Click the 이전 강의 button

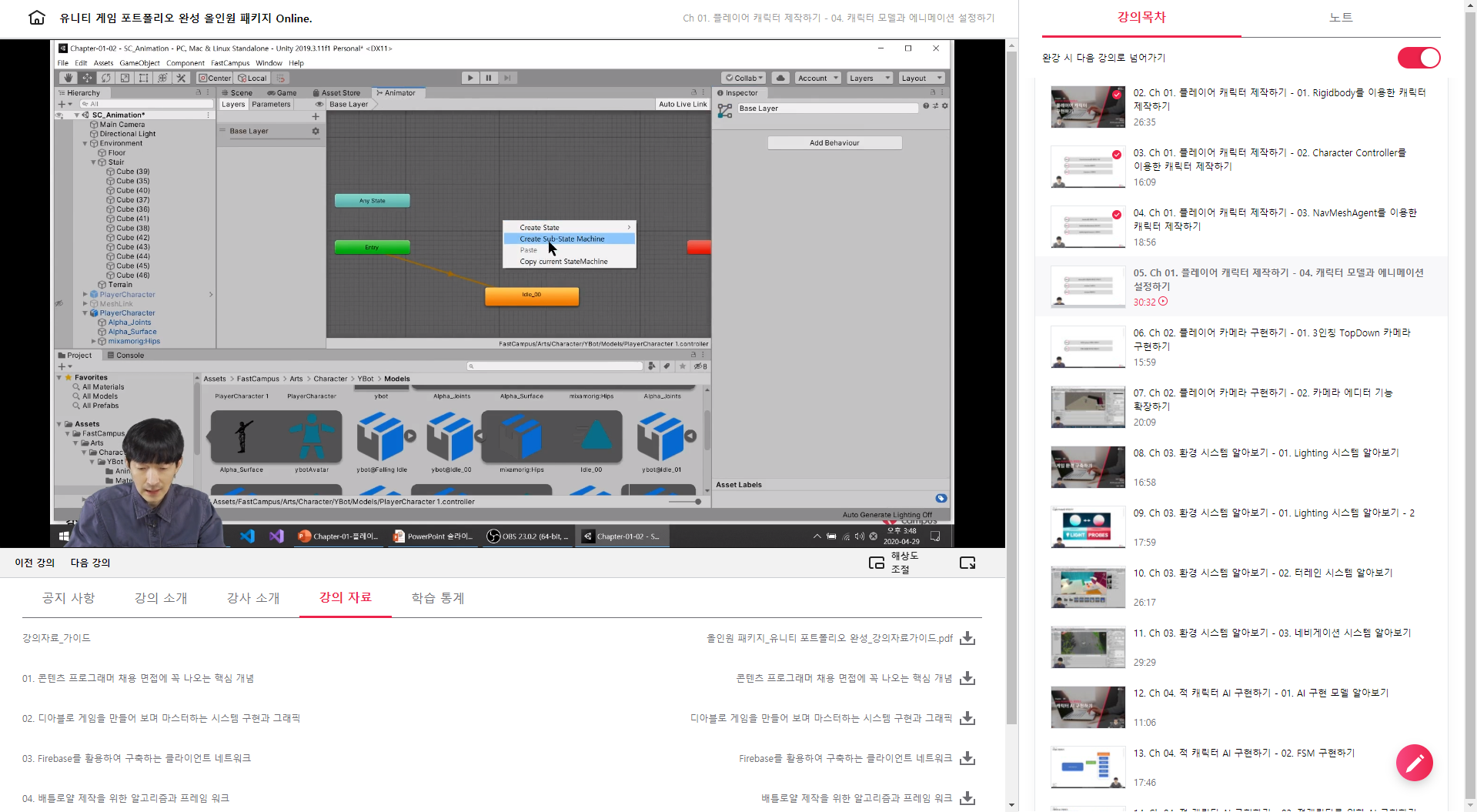point(35,563)
